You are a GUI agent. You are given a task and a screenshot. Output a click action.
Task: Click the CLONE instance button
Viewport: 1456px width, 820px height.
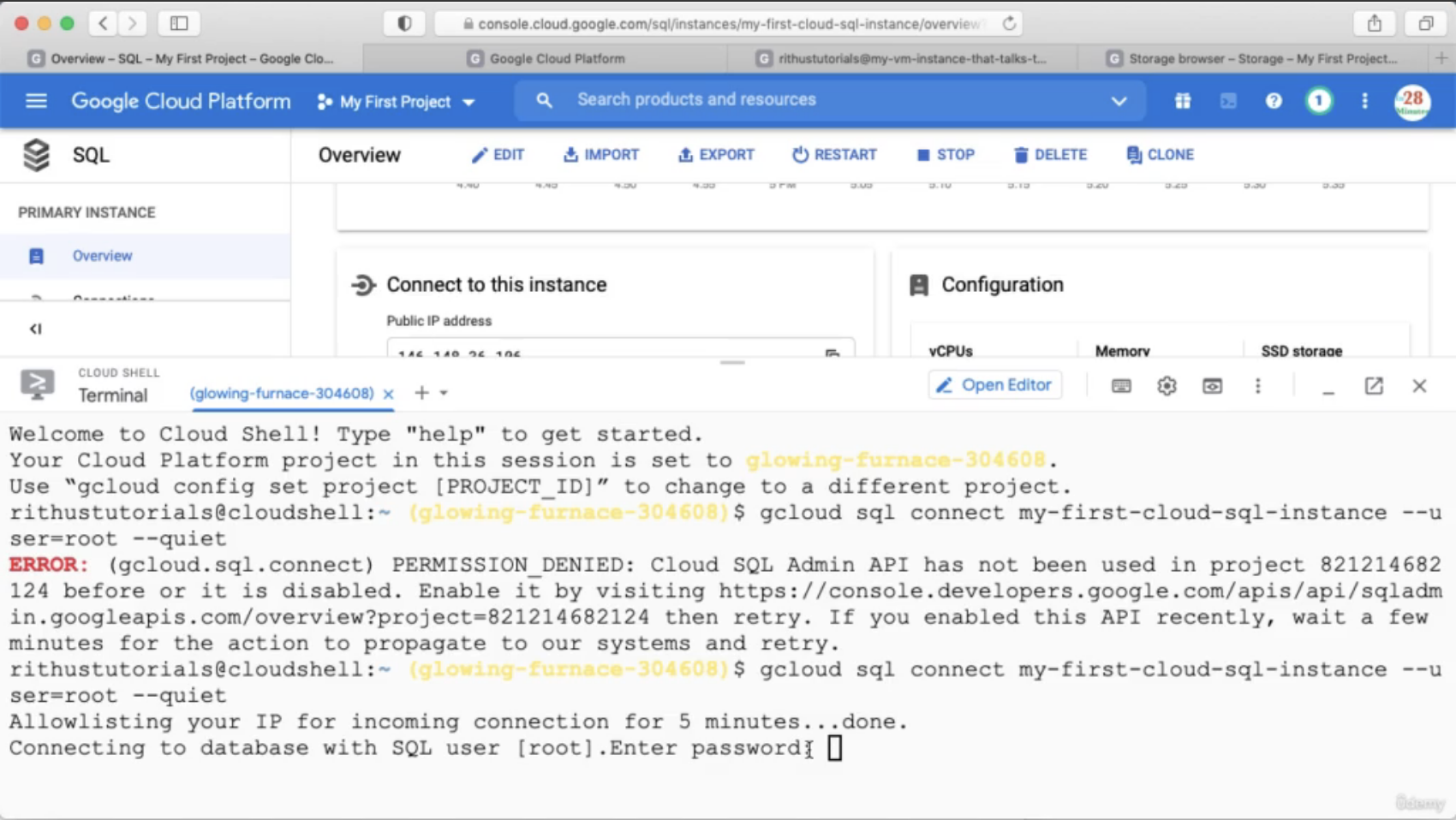[x=1160, y=155]
